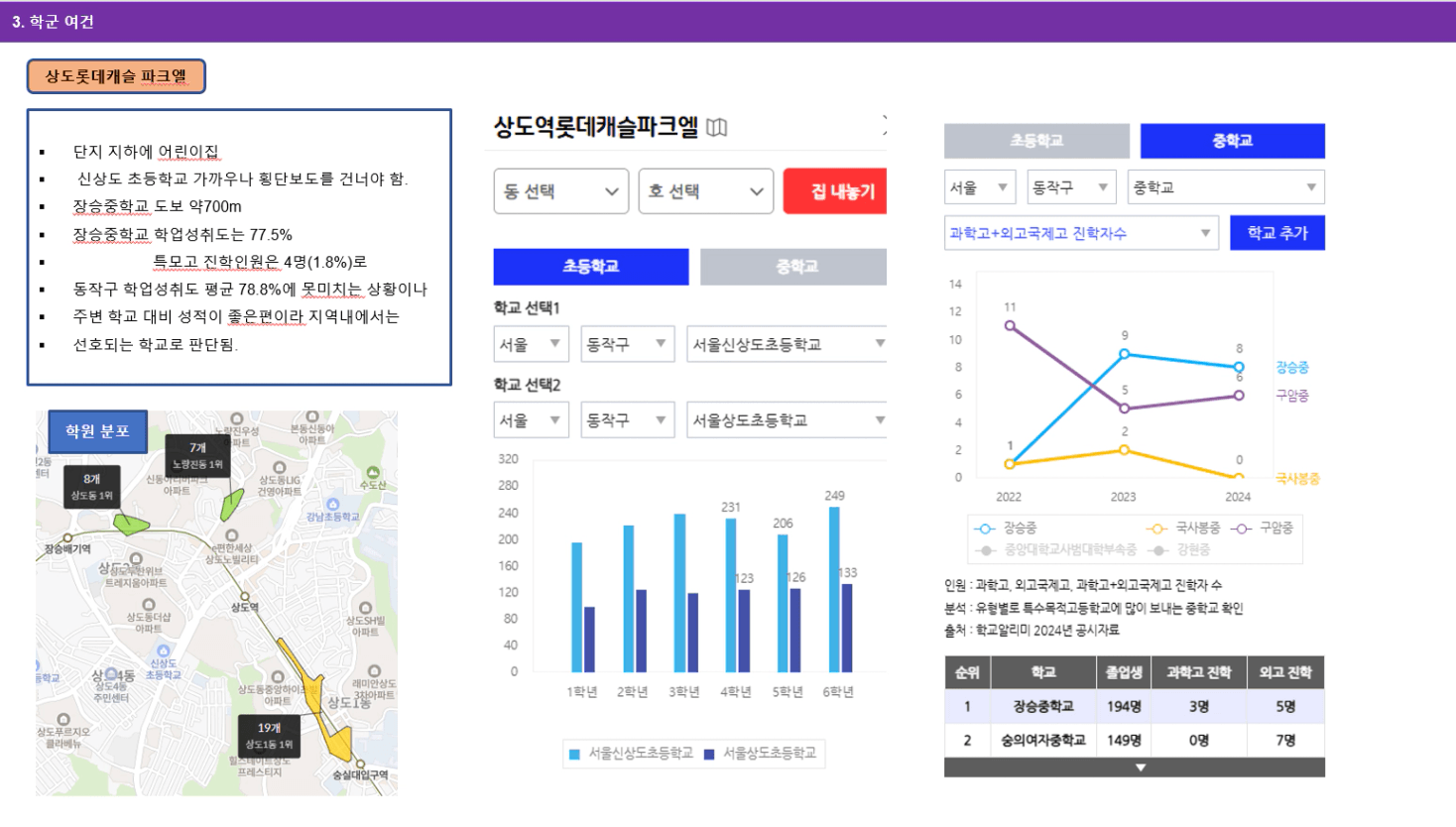Image resolution: width=1456 pixels, height=827 pixels.
Task: Click the 장승중학교 도보 약700m bullet
Action: [x=157, y=206]
